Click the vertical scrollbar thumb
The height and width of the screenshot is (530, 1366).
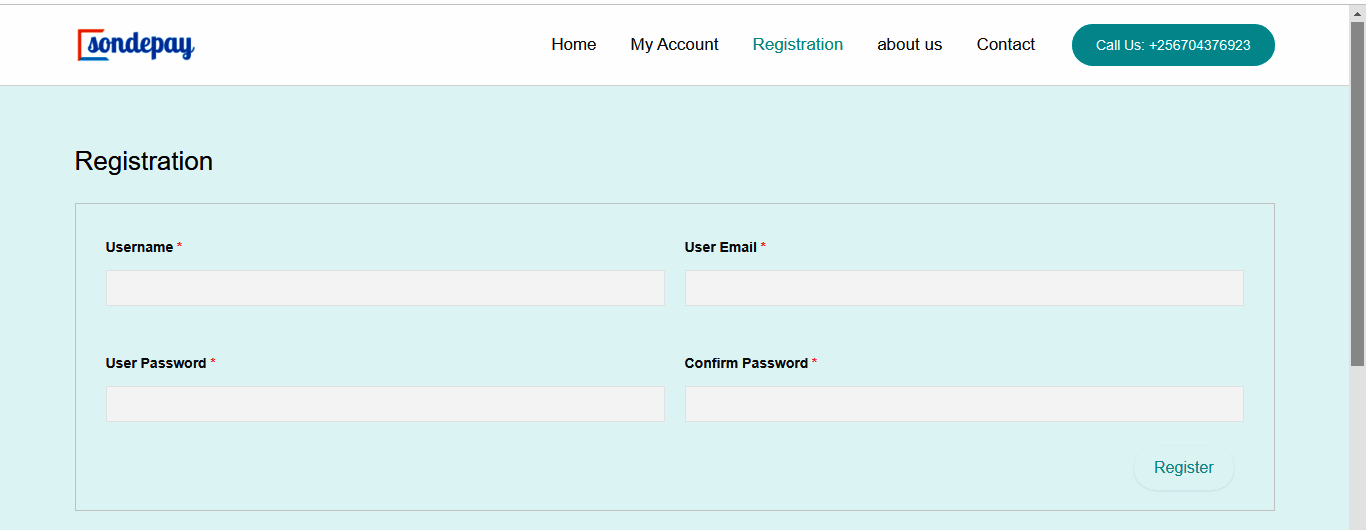pyautogui.click(x=1357, y=190)
